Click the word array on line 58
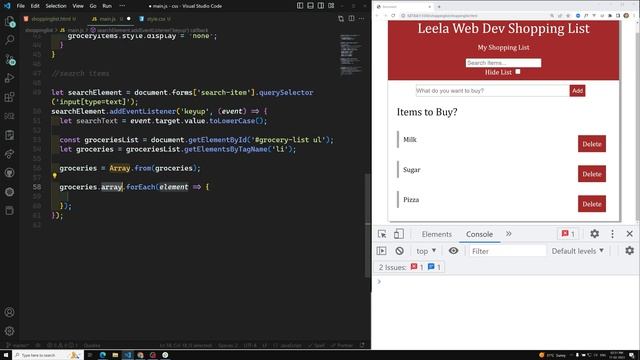Image resolution: width=640 pixels, height=360 pixels. point(111,187)
